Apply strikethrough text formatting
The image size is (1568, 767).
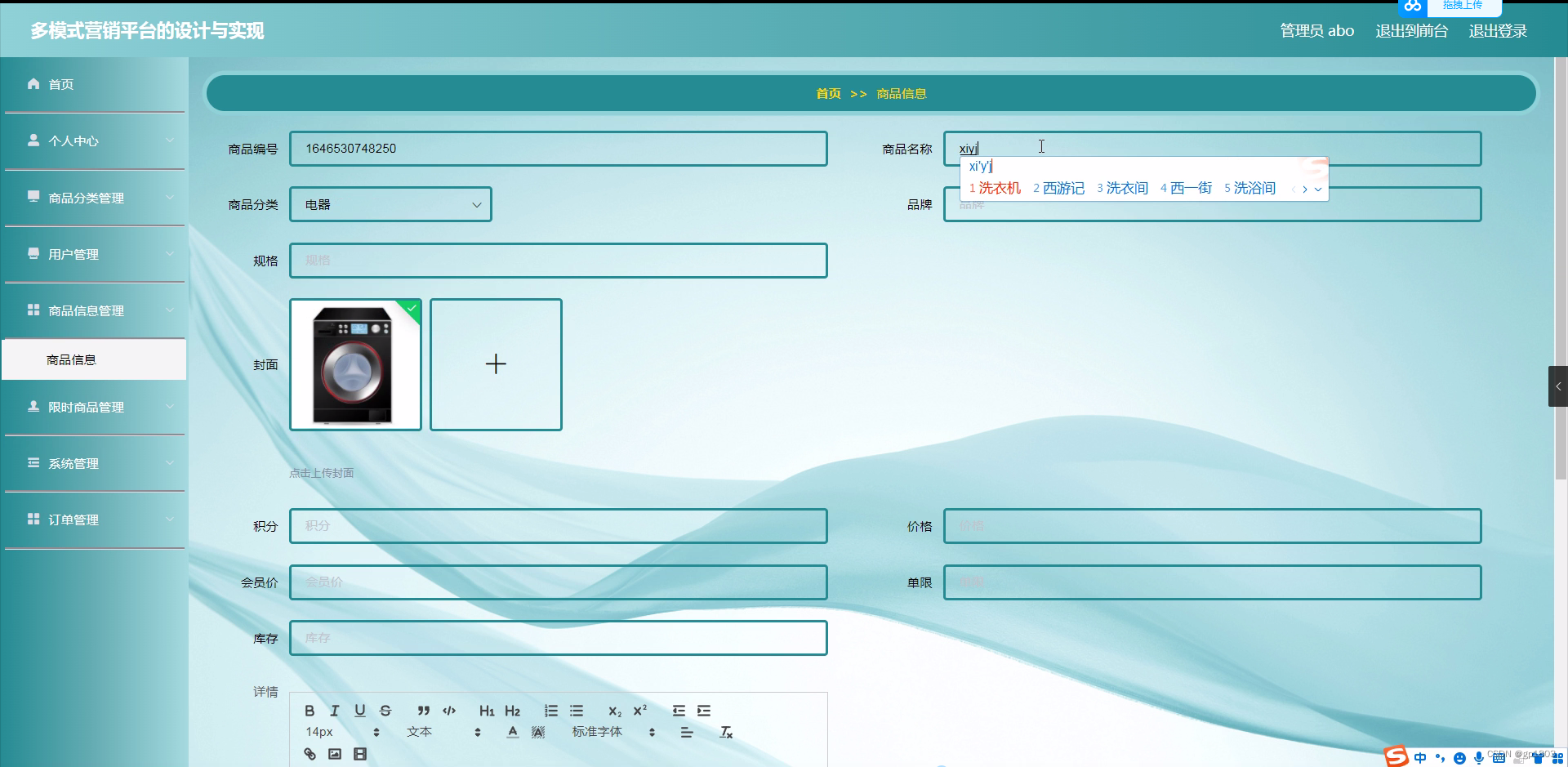click(x=385, y=711)
